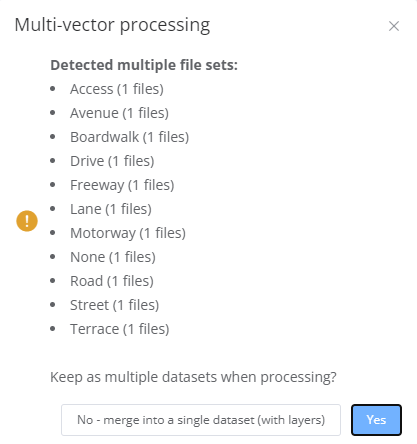Screen dimensions: 417x444
Task: Click the Yes button
Action: coord(376,420)
